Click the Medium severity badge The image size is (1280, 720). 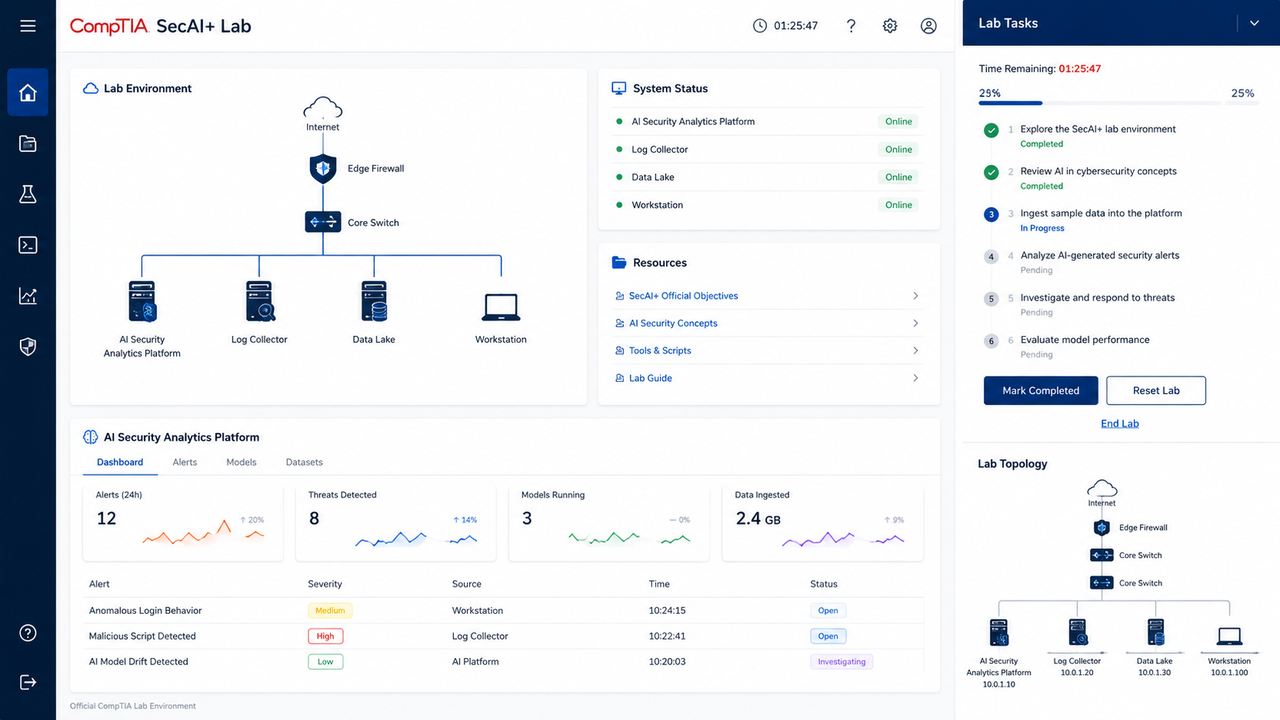coord(330,610)
